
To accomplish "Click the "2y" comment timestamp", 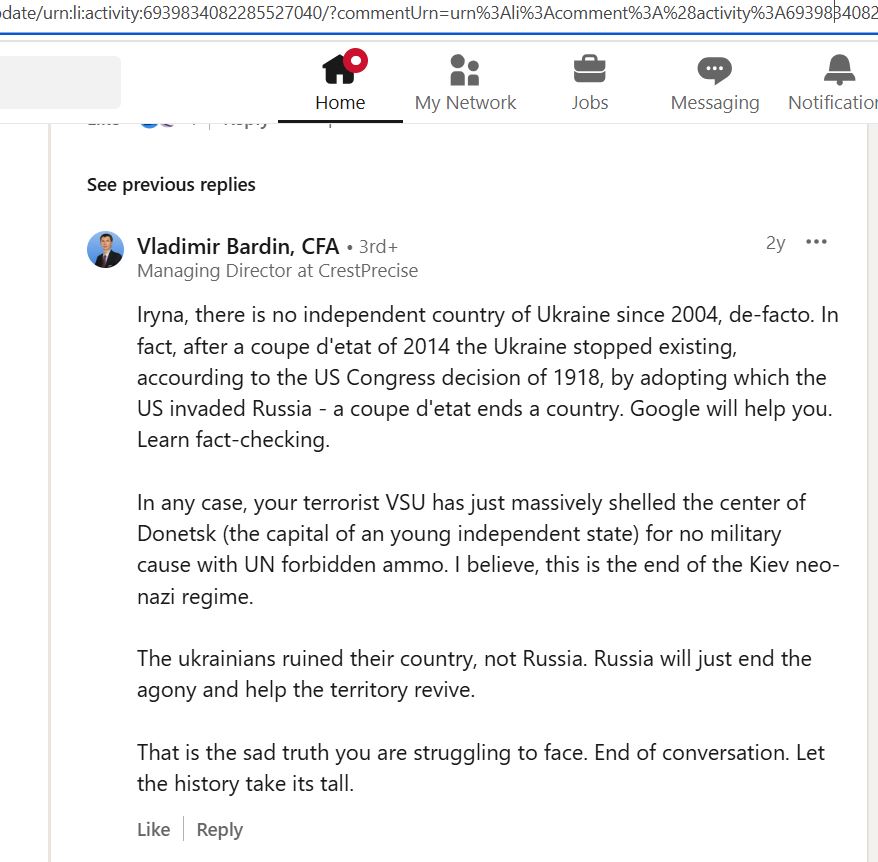I will 775,243.
